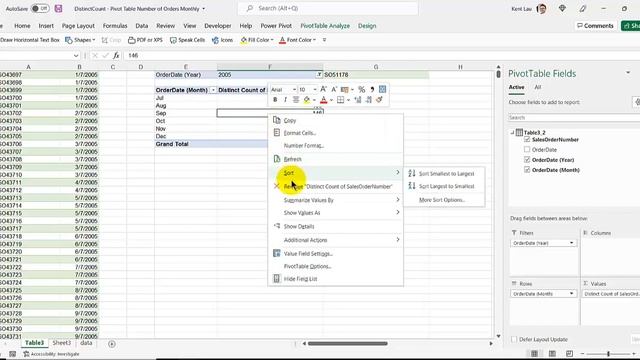
Task: Expand Additional Actions submenu
Action: 335,240
